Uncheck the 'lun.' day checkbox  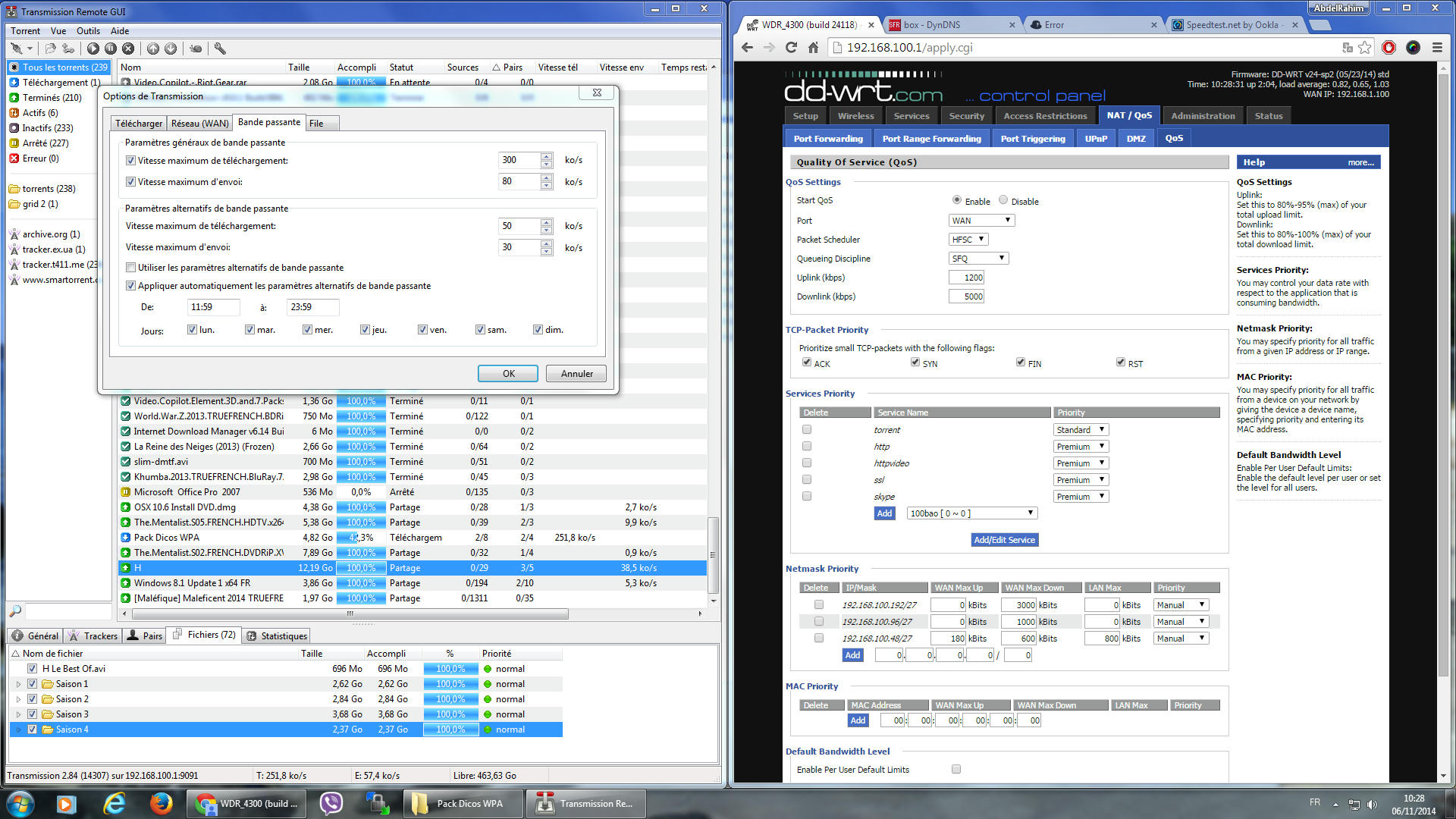pos(192,330)
